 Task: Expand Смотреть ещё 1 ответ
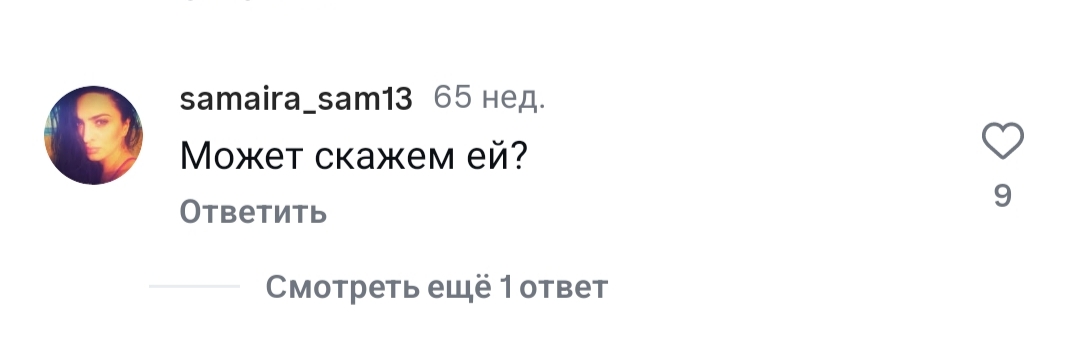[x=437, y=287]
